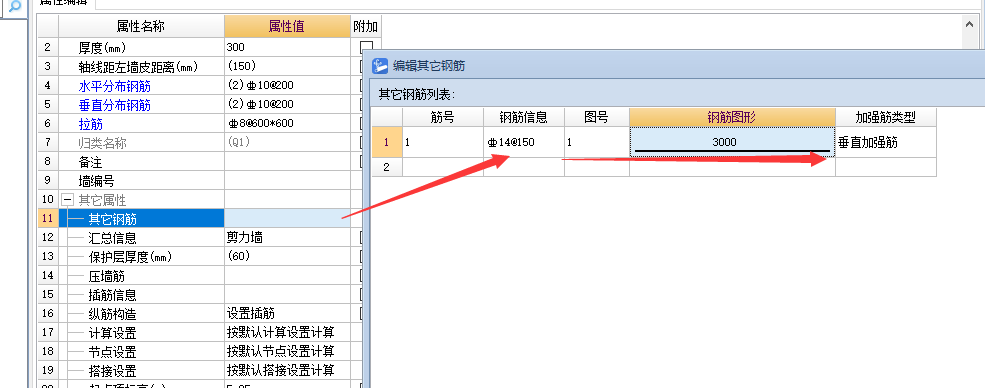Click the value 按默认计算设置计算
Viewport: 985px width, 388px height.
[287, 333]
